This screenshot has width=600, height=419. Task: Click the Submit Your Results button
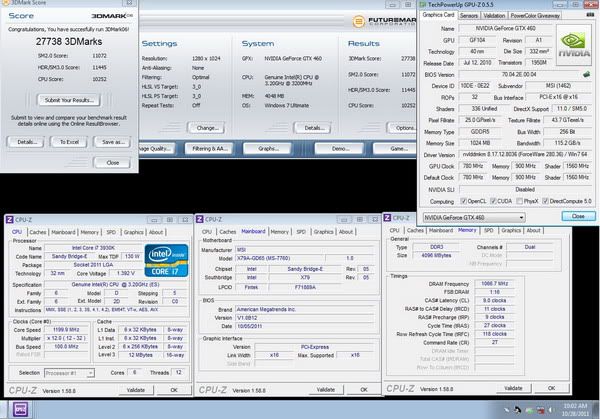(x=69, y=100)
